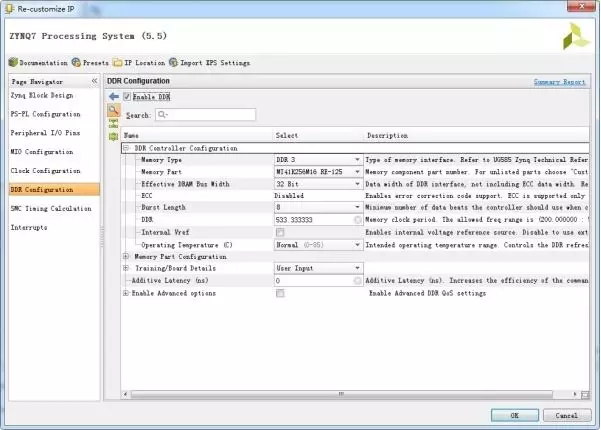Image resolution: width=601 pixels, height=430 pixels.
Task: Select DDR Configuration page
Action: coord(54,189)
